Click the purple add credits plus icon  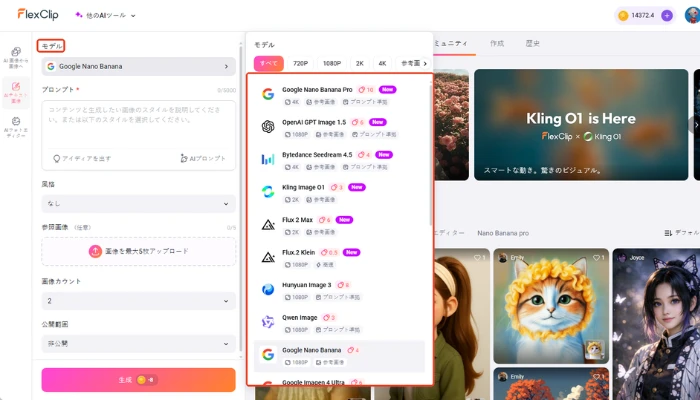pyautogui.click(x=667, y=16)
